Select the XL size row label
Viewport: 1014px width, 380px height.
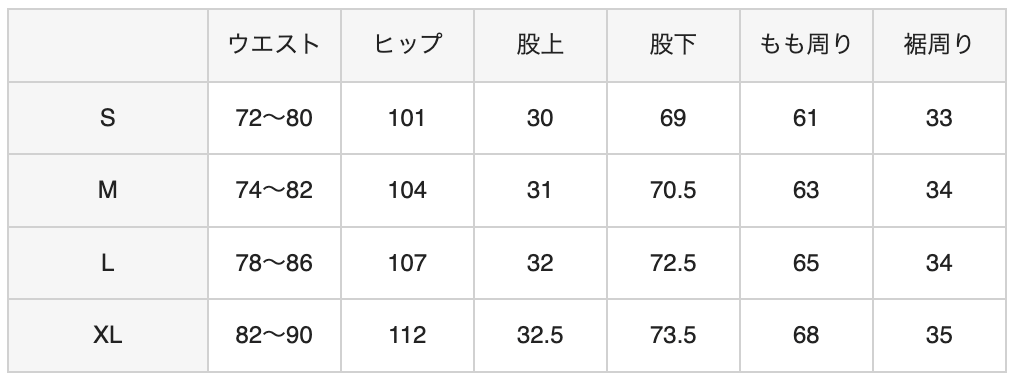click(108, 335)
